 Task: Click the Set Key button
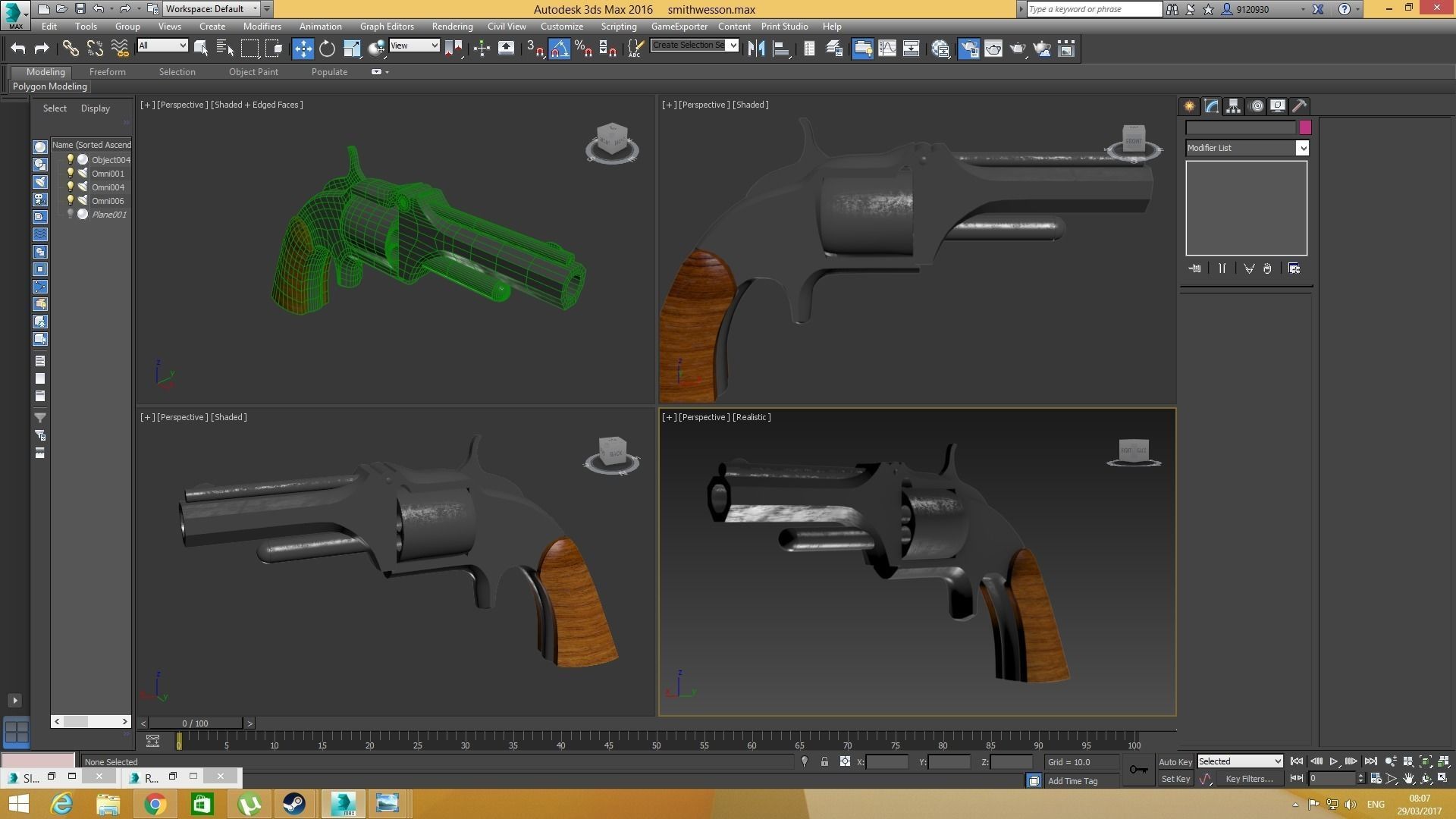[1175, 779]
